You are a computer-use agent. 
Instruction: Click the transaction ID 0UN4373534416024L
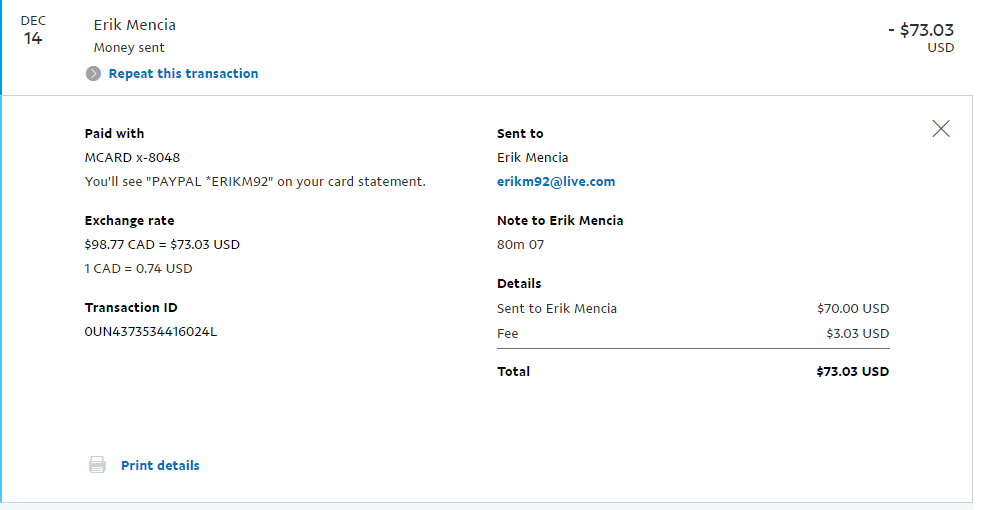(x=151, y=332)
